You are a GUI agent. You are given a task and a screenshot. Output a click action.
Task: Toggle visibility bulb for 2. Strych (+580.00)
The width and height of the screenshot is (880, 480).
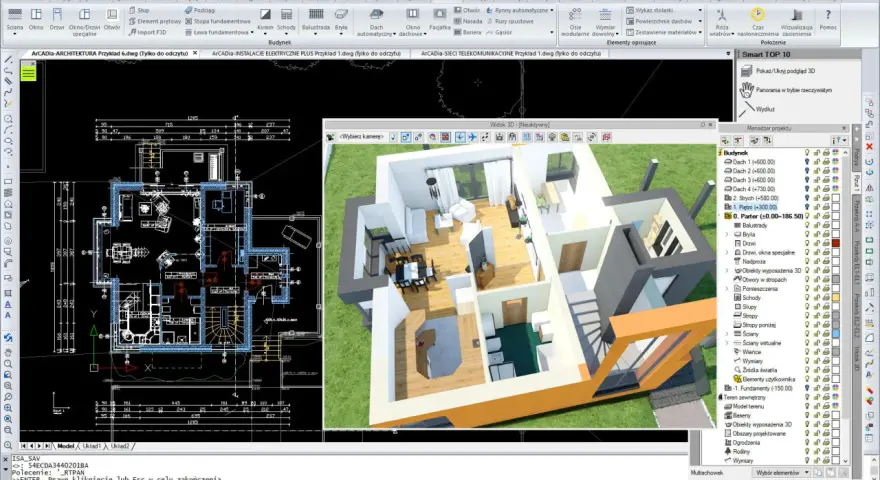pos(807,198)
